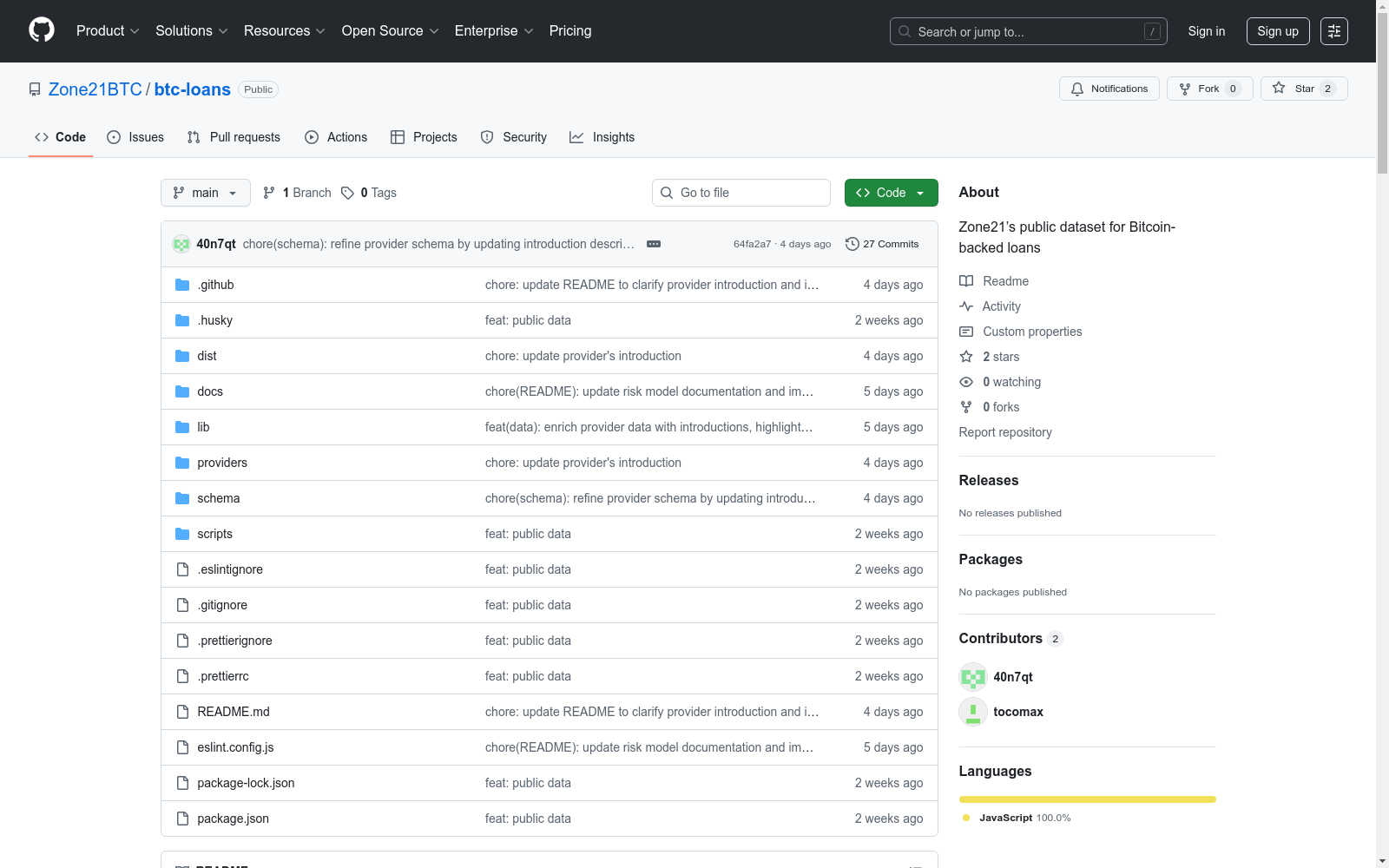Expand the Open Source menu
1389x868 pixels.
point(391,31)
